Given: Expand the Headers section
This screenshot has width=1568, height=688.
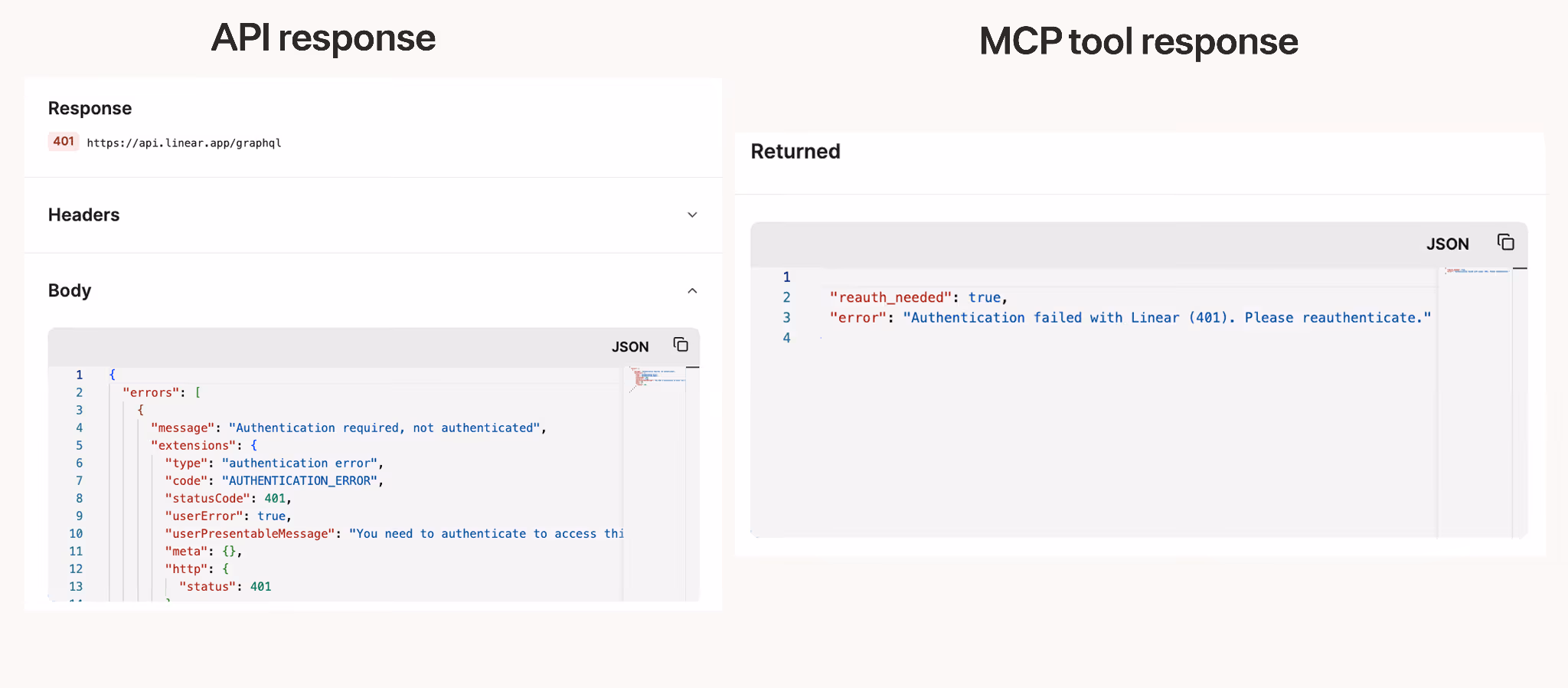Looking at the screenshot, I should tap(692, 215).
